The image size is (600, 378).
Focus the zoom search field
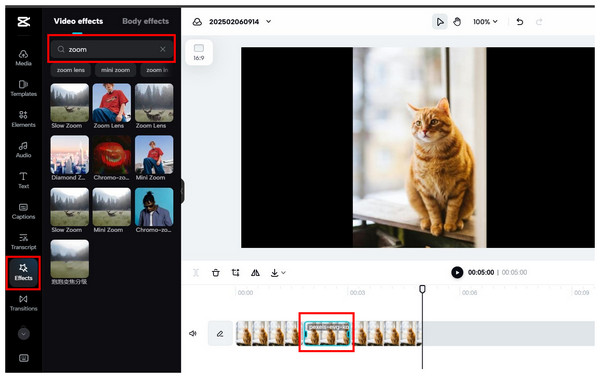112,49
